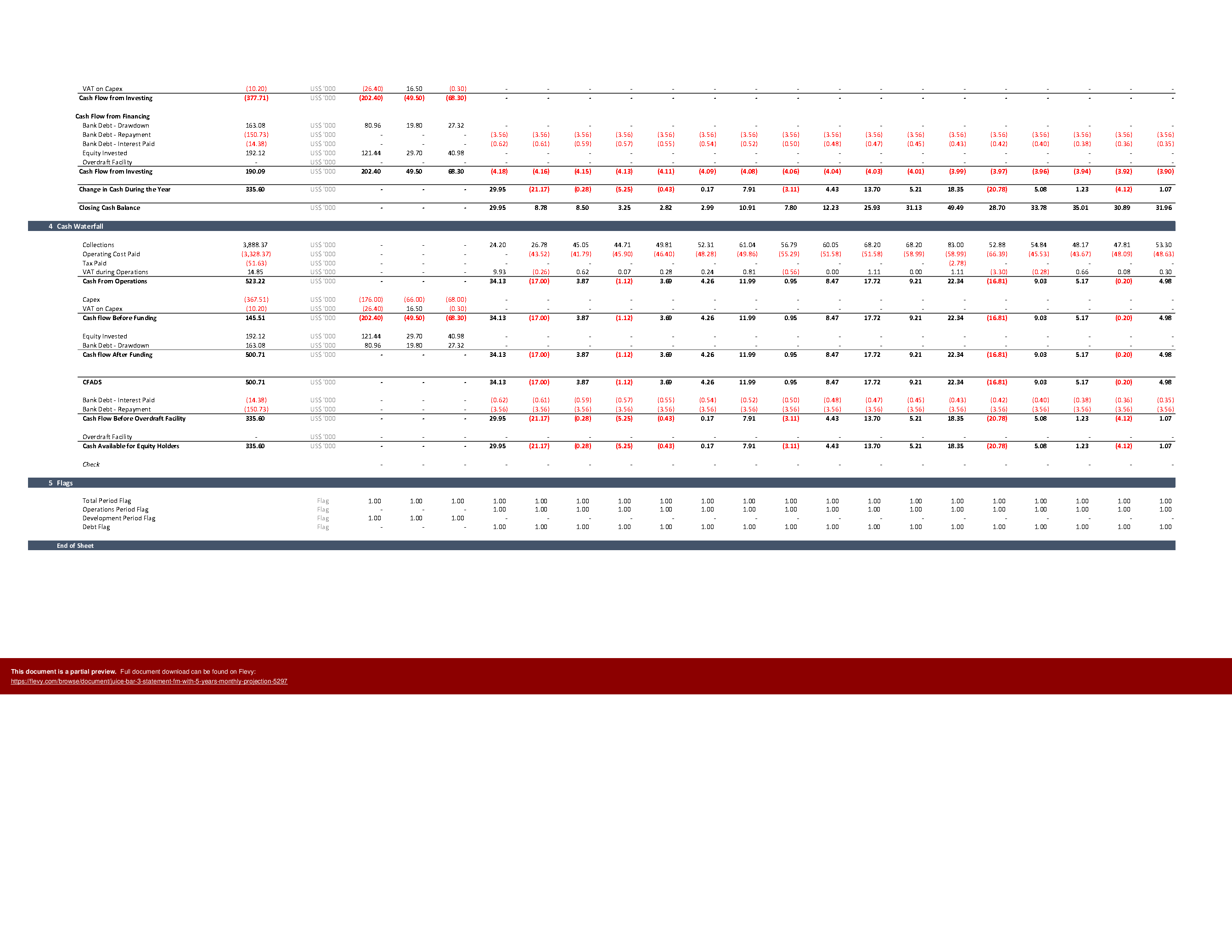Click the Closing Cash Balance value '8.78'
Viewport: 1232px width, 952px height.
point(541,208)
